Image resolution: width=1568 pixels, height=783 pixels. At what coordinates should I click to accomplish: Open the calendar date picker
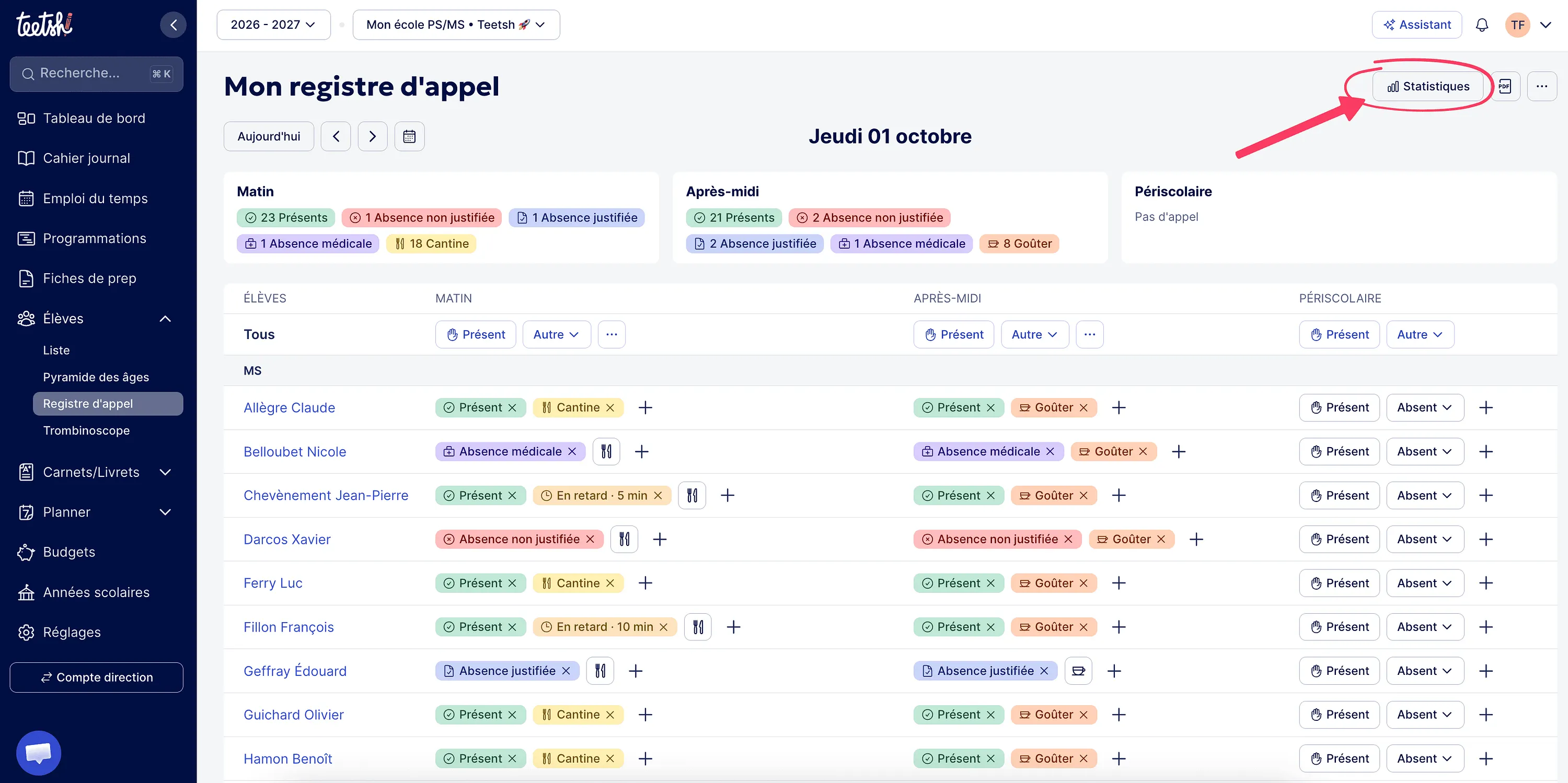point(410,136)
